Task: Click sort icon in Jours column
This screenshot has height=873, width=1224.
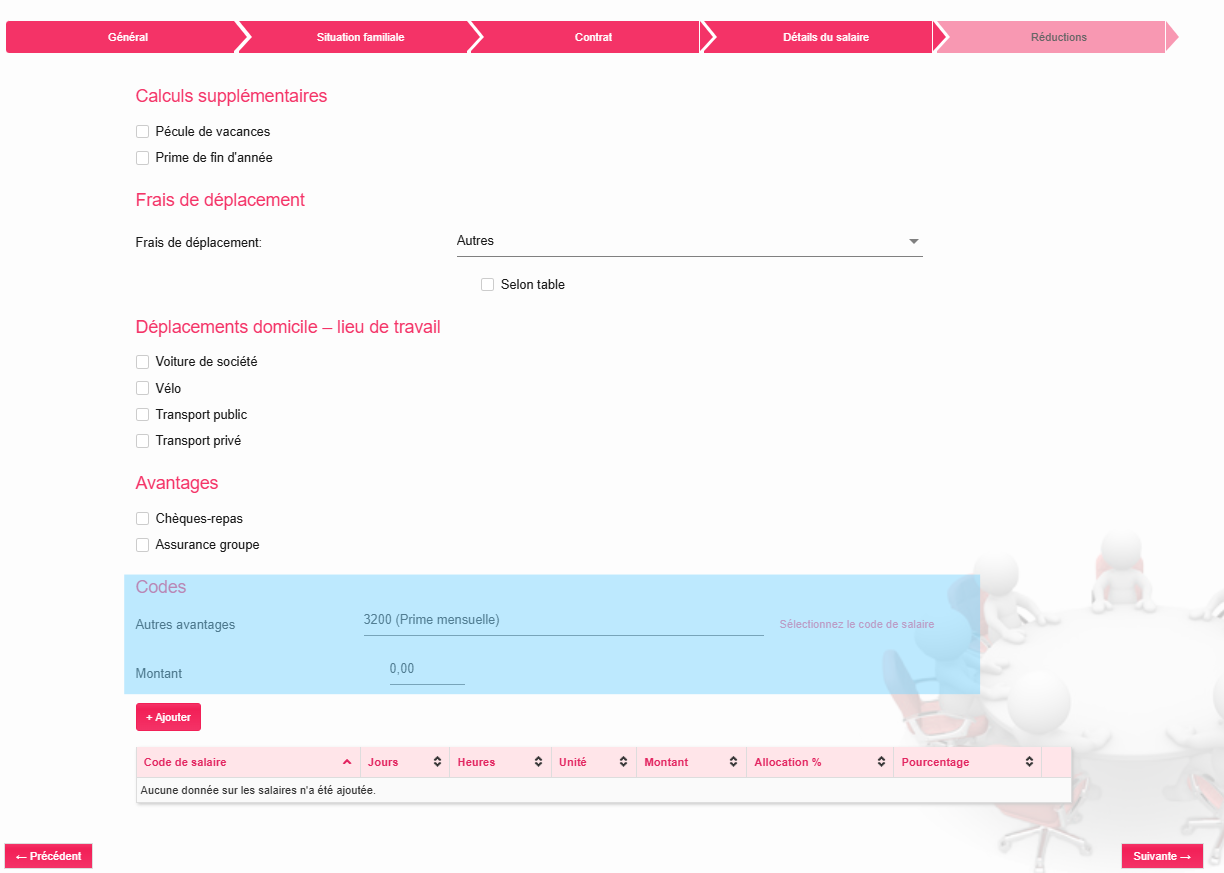Action: 437,762
